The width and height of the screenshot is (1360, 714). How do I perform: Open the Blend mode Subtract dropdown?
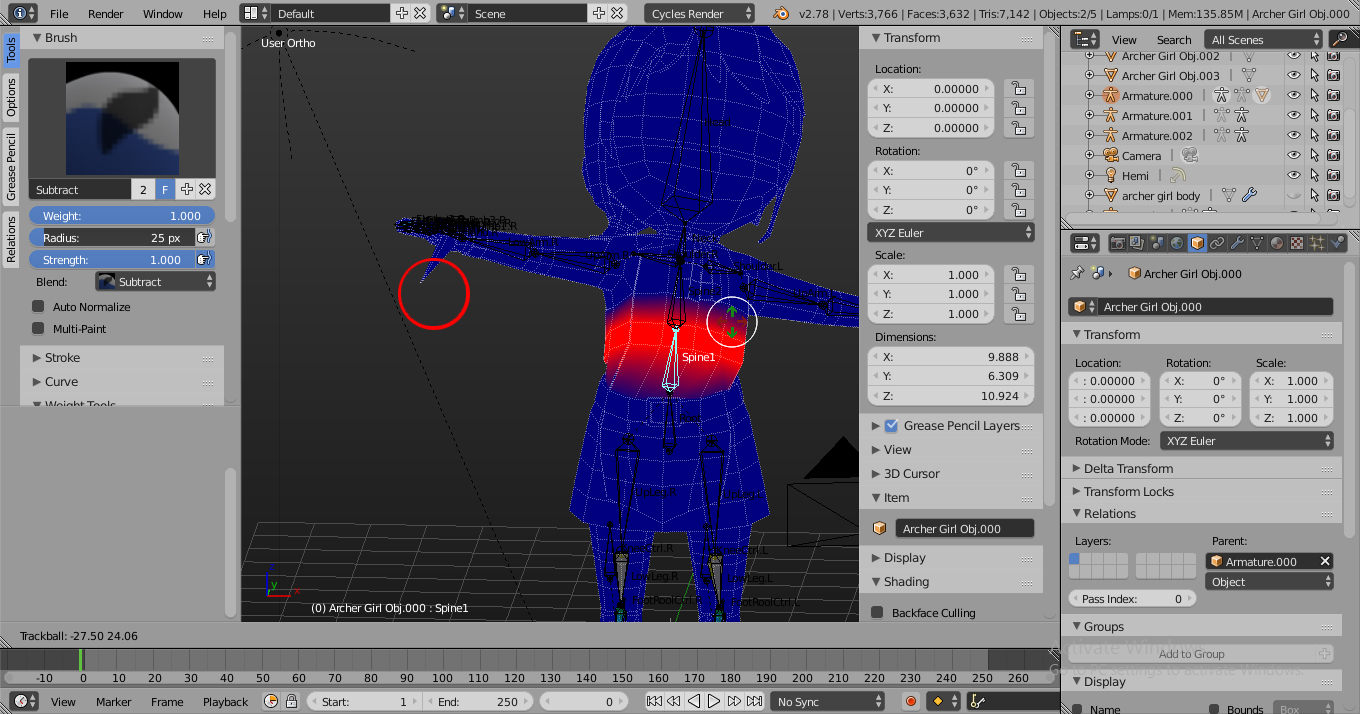click(155, 282)
